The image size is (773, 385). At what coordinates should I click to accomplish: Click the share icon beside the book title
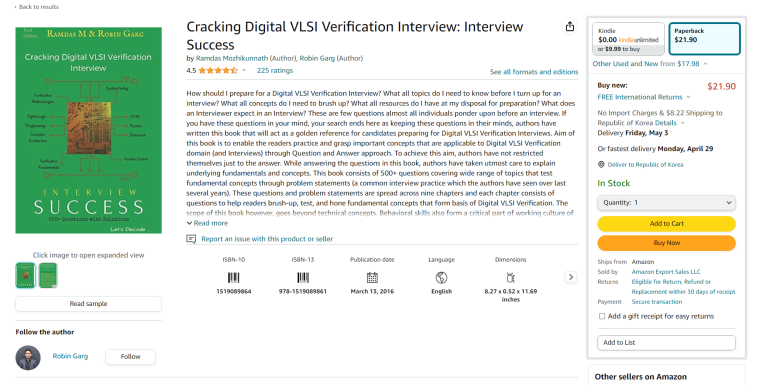[570, 27]
